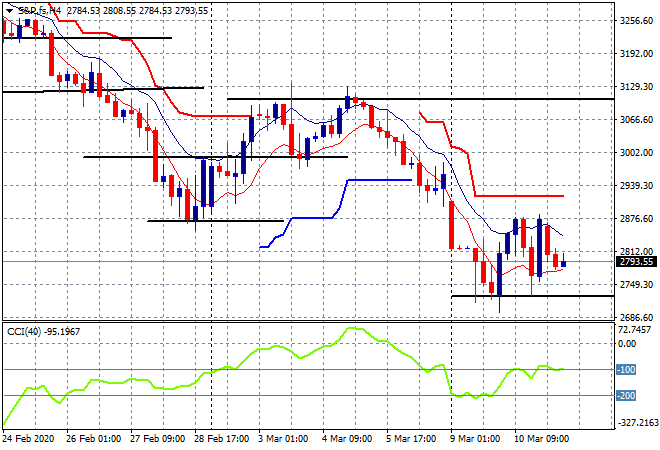The image size is (660, 450).
Task: Open the chart menu triangle beside S&P.fs
Action: tap(10, 11)
